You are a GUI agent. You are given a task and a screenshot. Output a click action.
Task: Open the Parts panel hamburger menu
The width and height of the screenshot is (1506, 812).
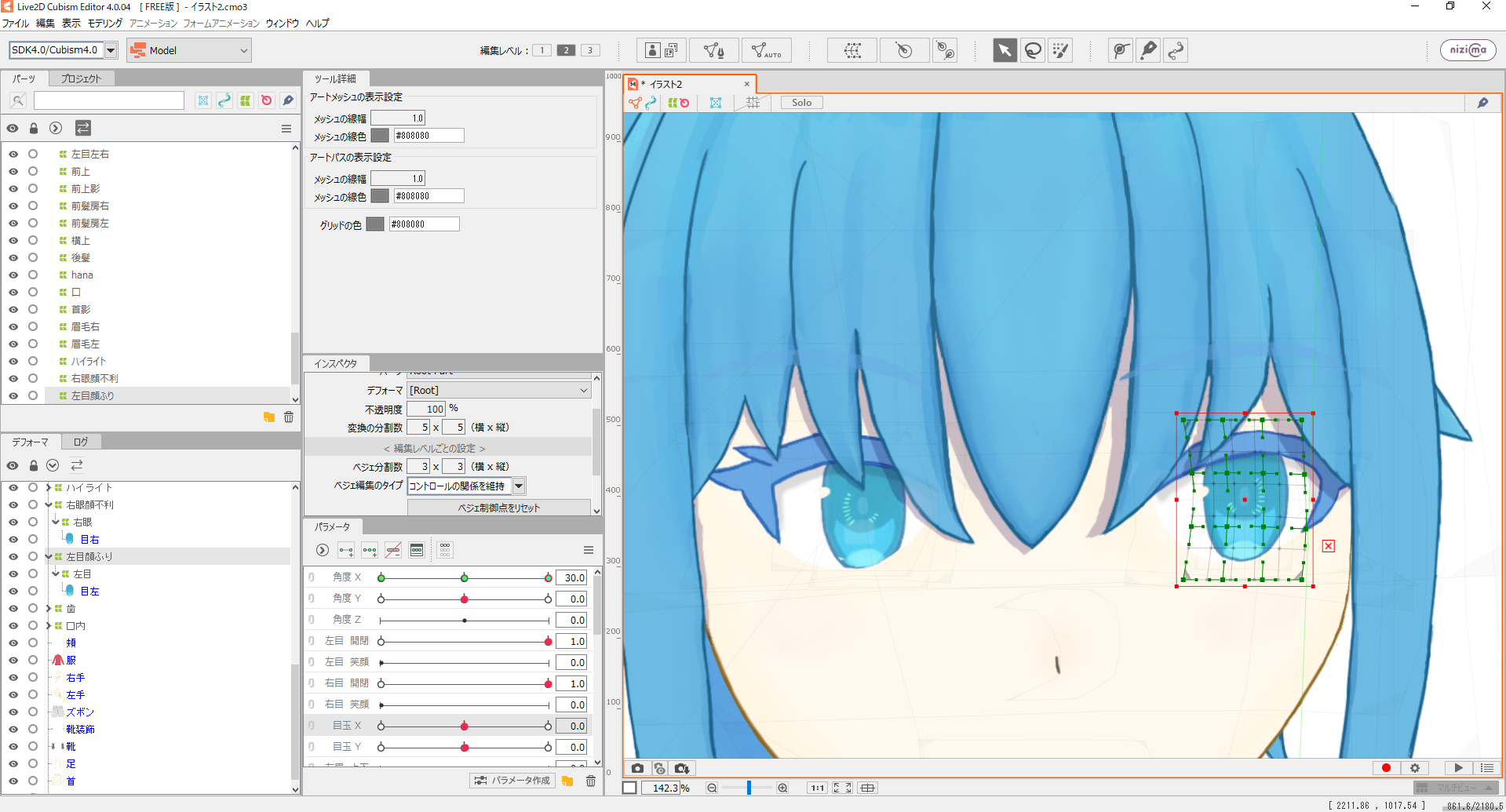[x=286, y=129]
